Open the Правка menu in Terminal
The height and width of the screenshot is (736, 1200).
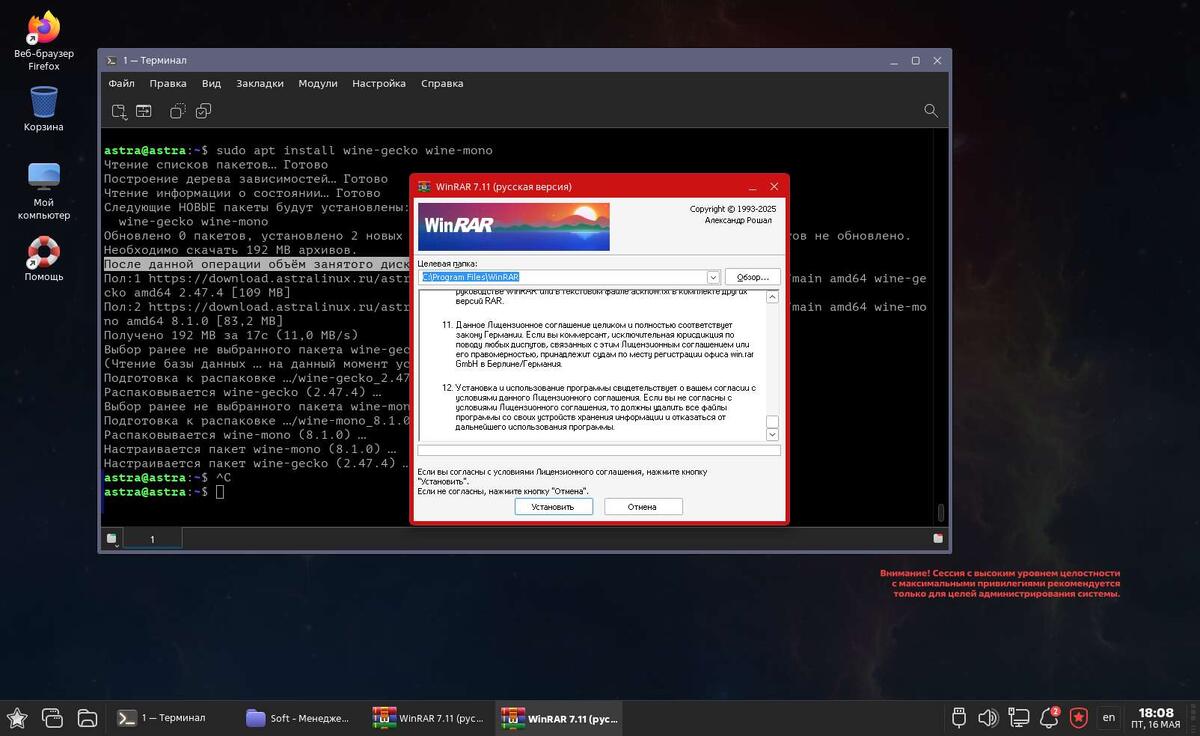(x=168, y=84)
